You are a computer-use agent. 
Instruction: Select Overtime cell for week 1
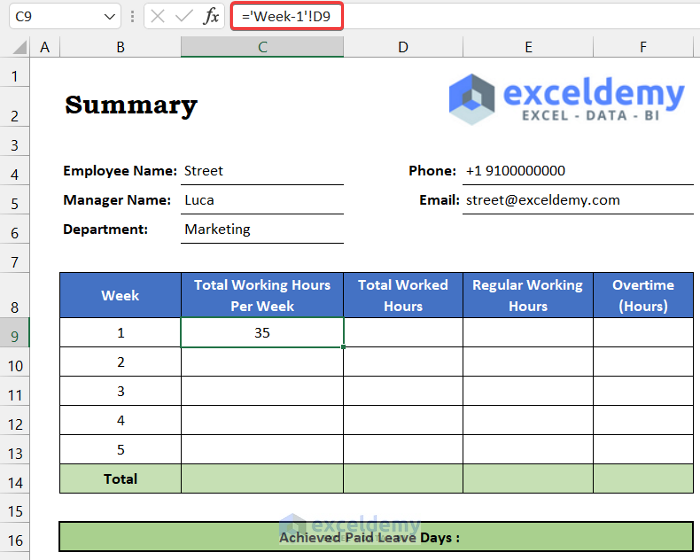click(x=643, y=333)
